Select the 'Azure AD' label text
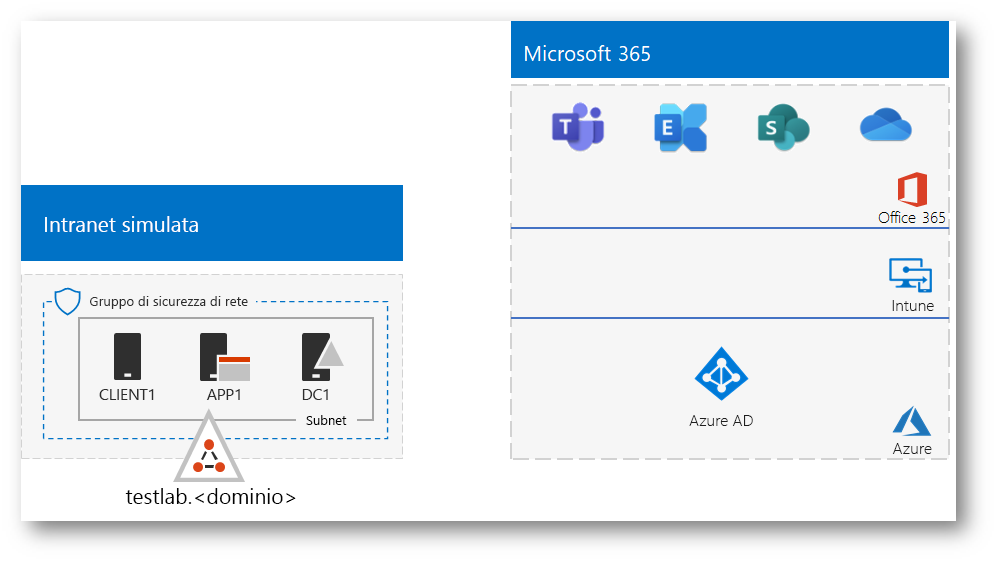998x563 pixels. point(721,421)
